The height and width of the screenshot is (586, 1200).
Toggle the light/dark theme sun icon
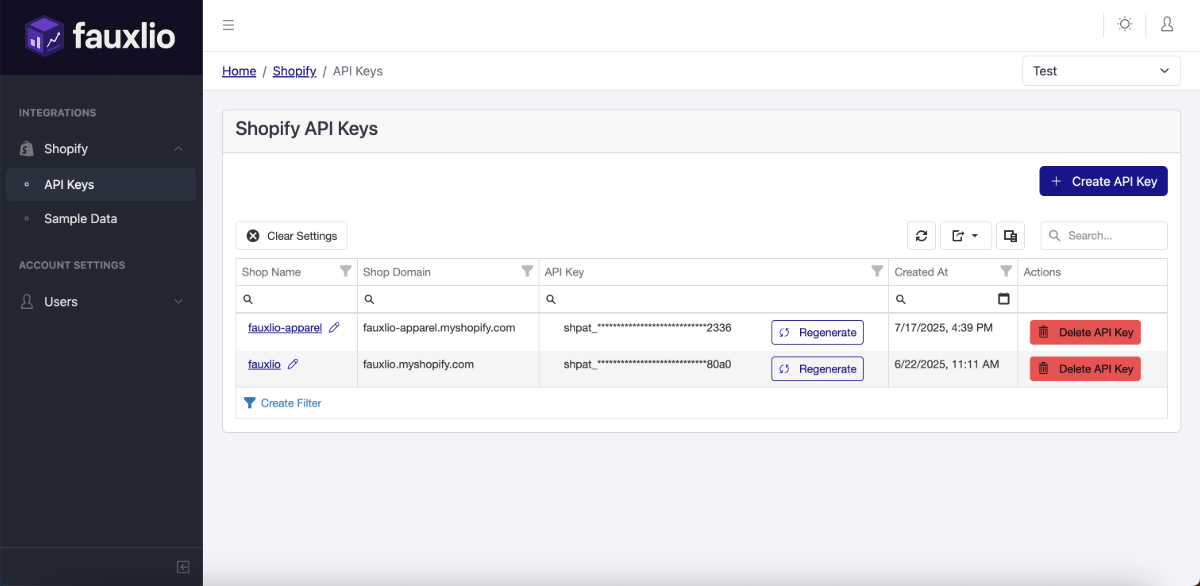pyautogui.click(x=1125, y=24)
